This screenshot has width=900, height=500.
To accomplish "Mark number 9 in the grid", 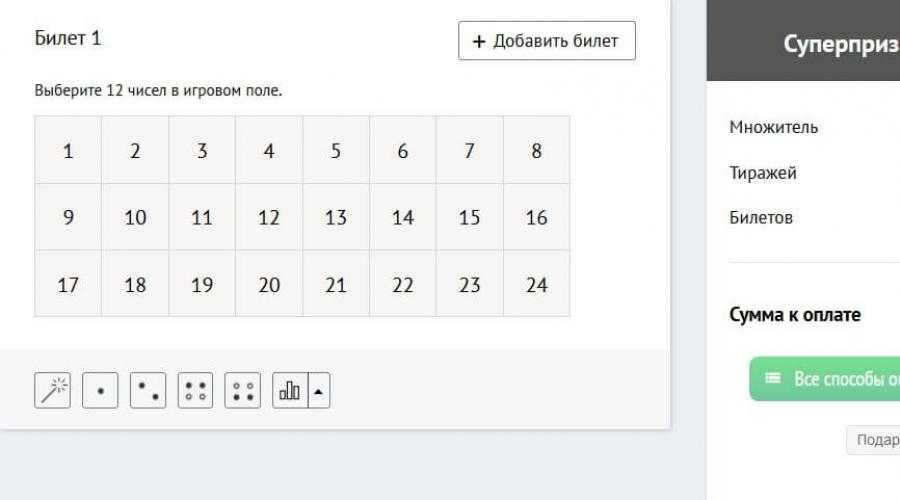I will (x=68, y=218).
